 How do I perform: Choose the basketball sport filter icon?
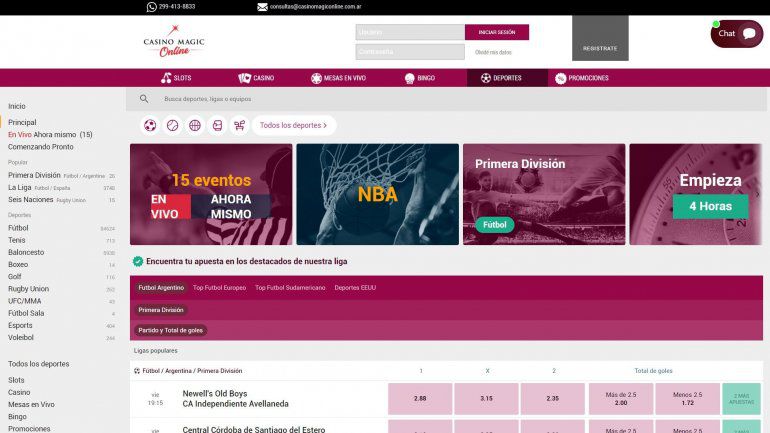click(x=195, y=125)
